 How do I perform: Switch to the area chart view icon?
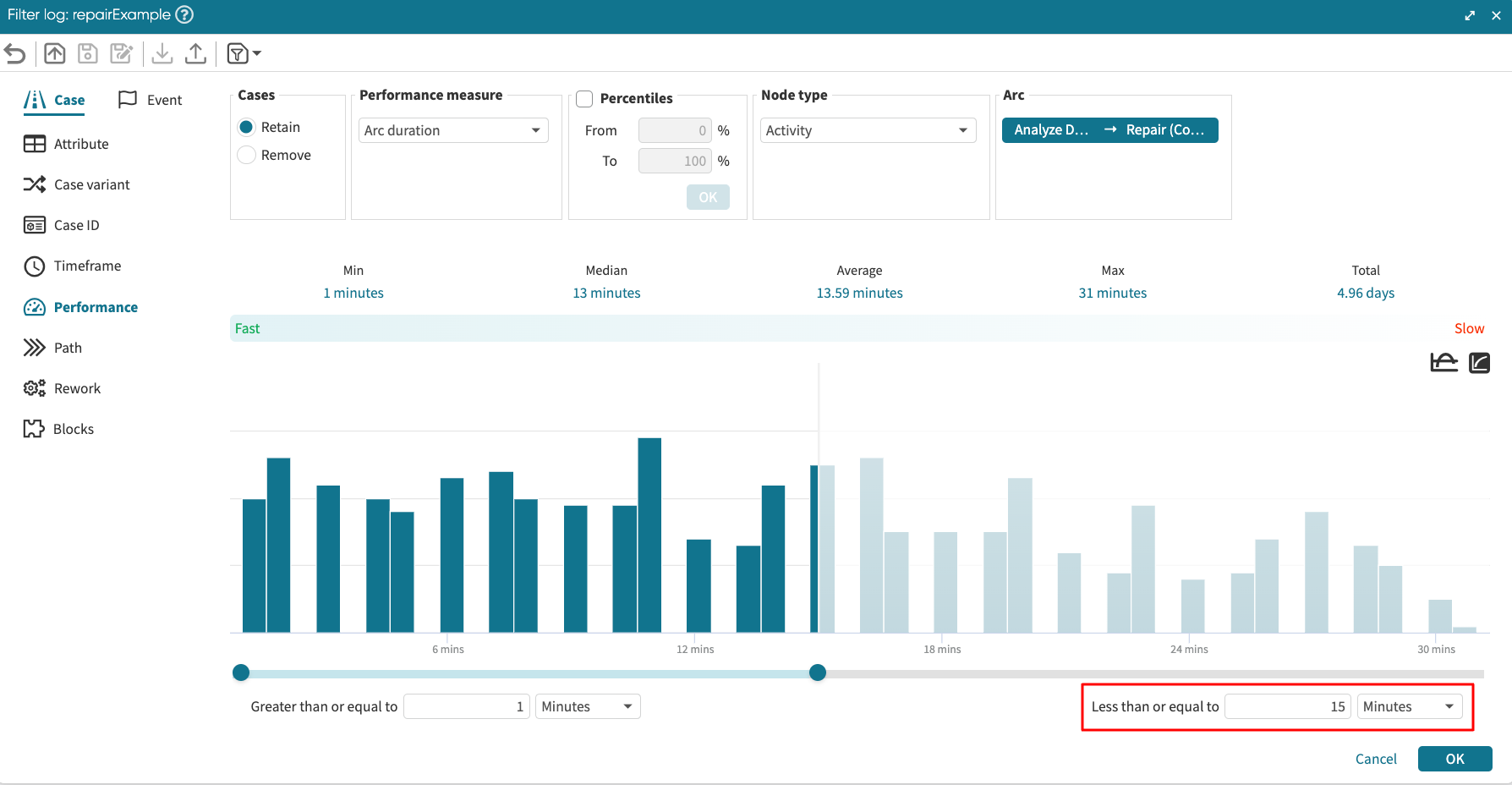(x=1444, y=363)
